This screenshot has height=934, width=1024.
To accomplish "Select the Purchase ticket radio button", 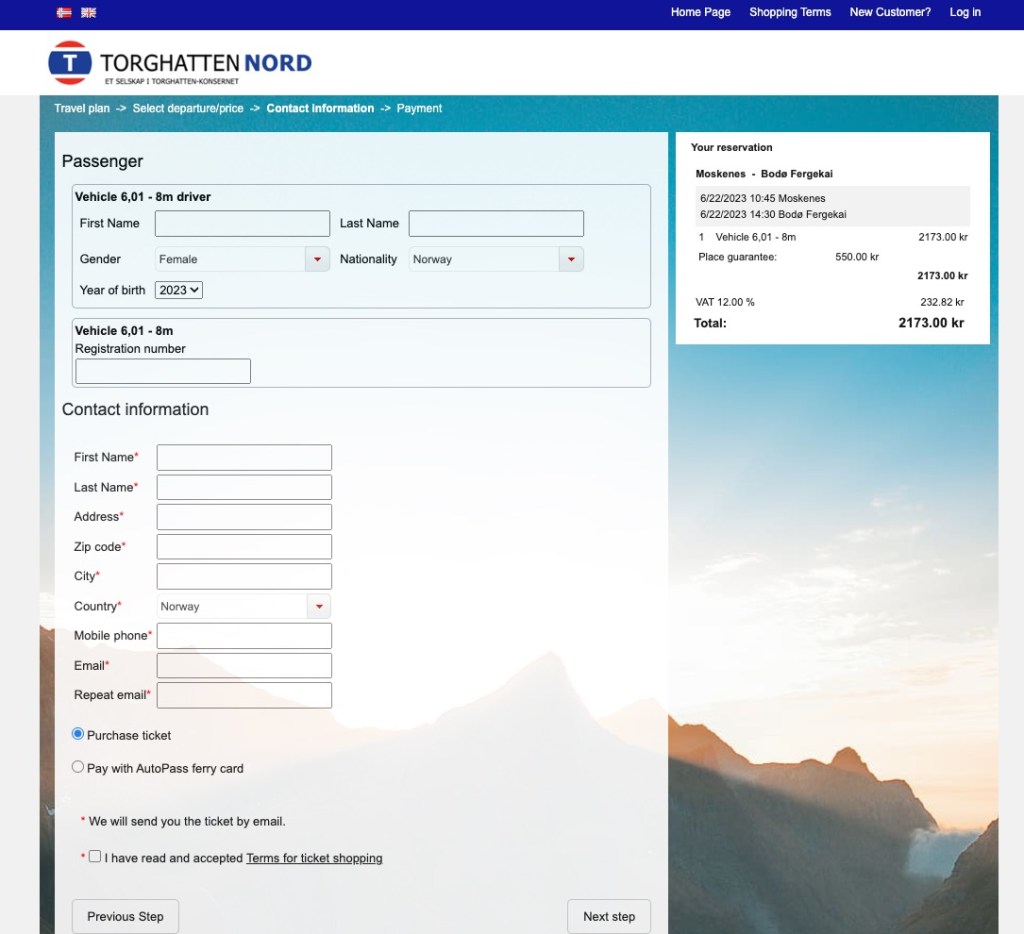I will (x=78, y=734).
